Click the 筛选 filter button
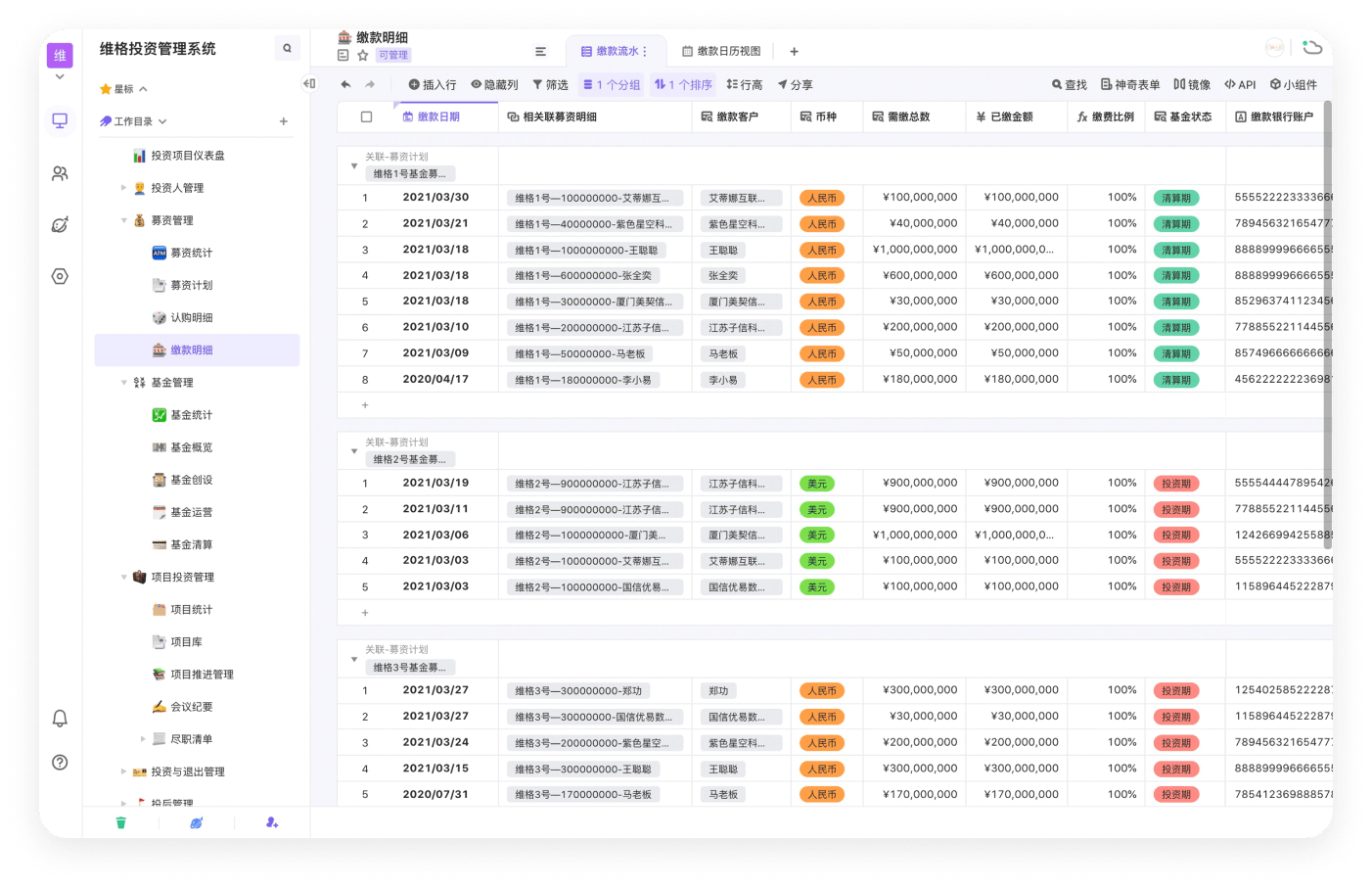This screenshot has height=887, width=1372. (x=550, y=85)
